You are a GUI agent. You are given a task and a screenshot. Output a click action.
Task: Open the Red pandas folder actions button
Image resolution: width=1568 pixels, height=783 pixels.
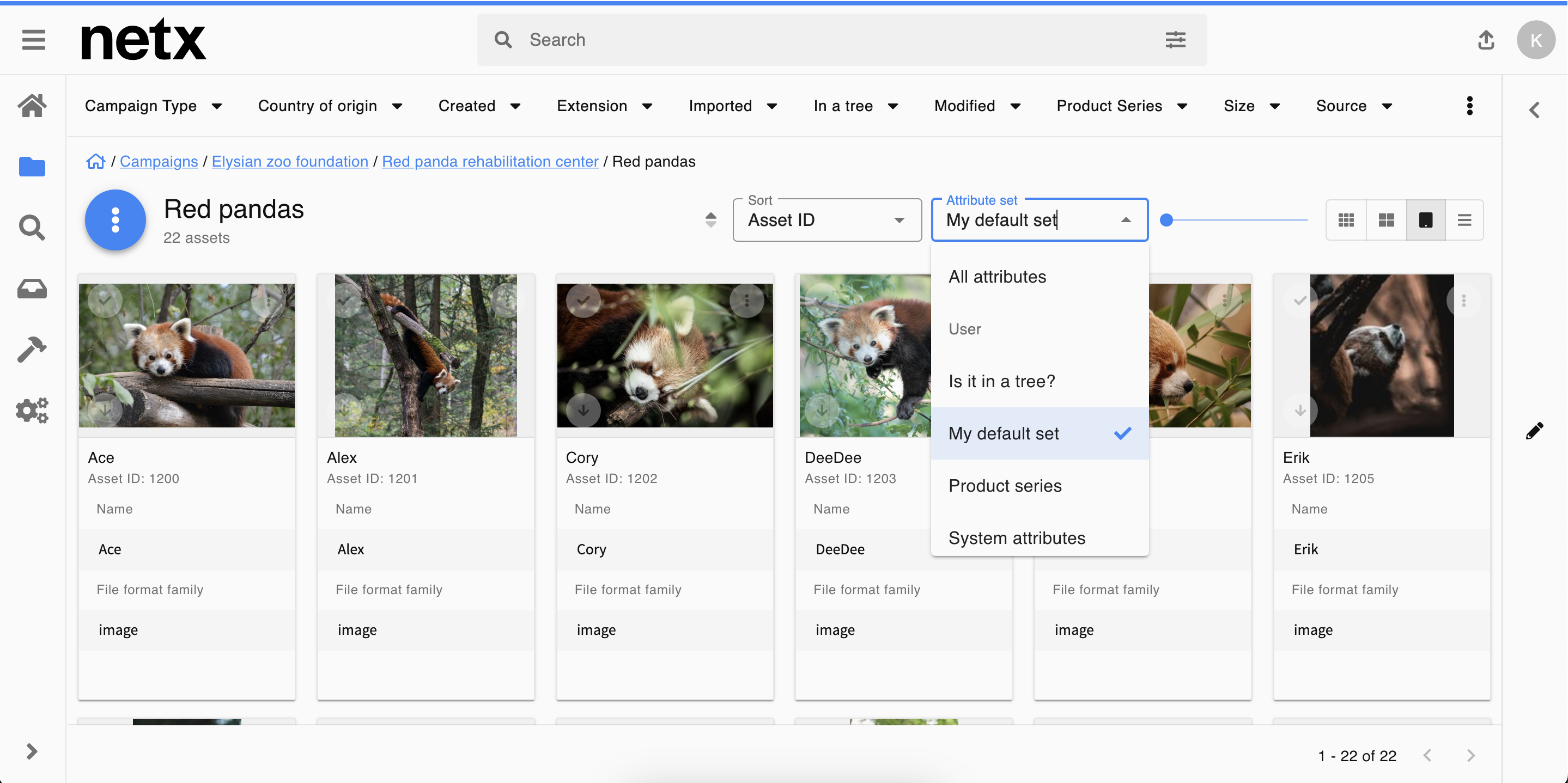(x=115, y=219)
